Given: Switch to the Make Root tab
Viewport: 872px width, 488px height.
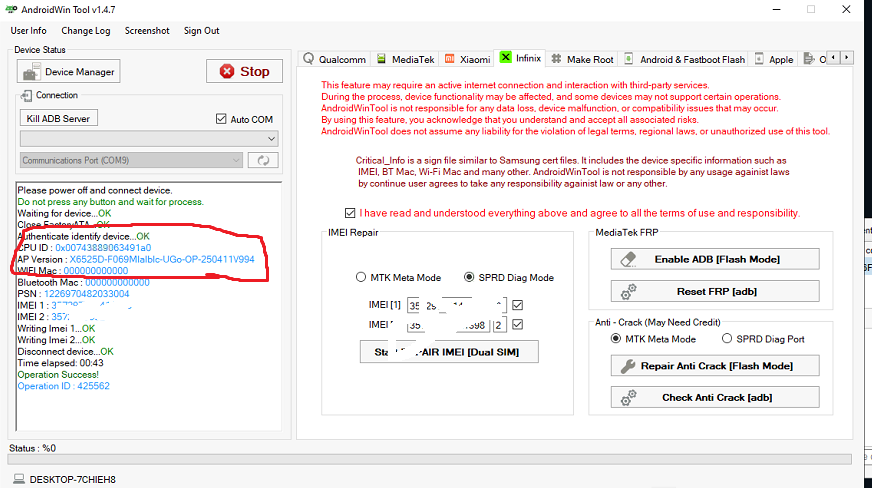Looking at the screenshot, I should [x=583, y=59].
